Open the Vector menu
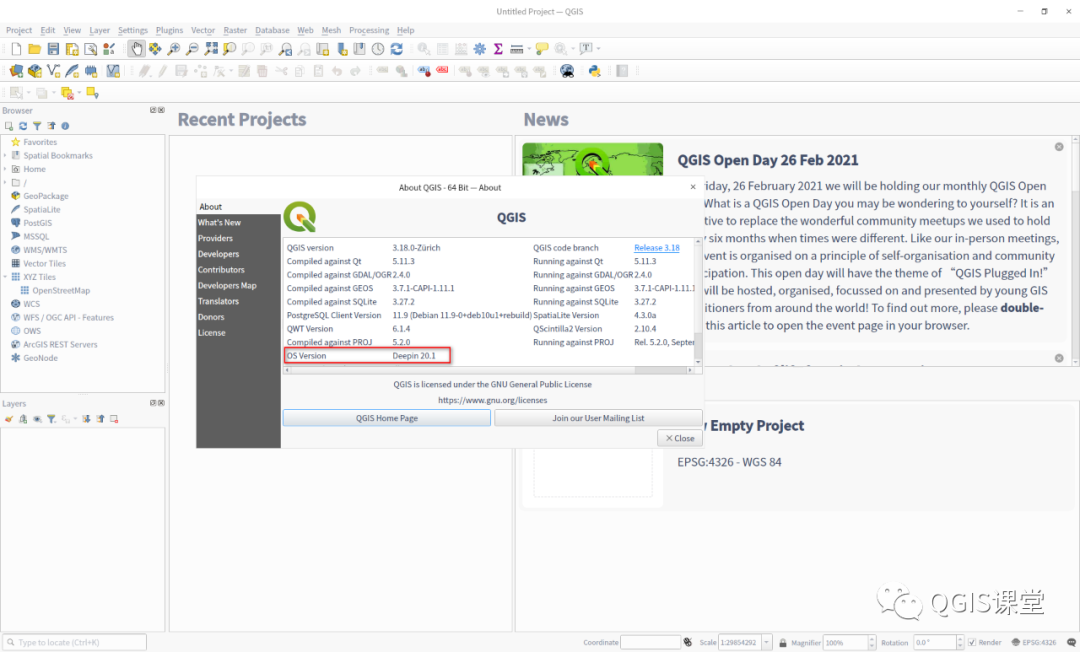Screen dimensions: 1080x652 click(203, 30)
